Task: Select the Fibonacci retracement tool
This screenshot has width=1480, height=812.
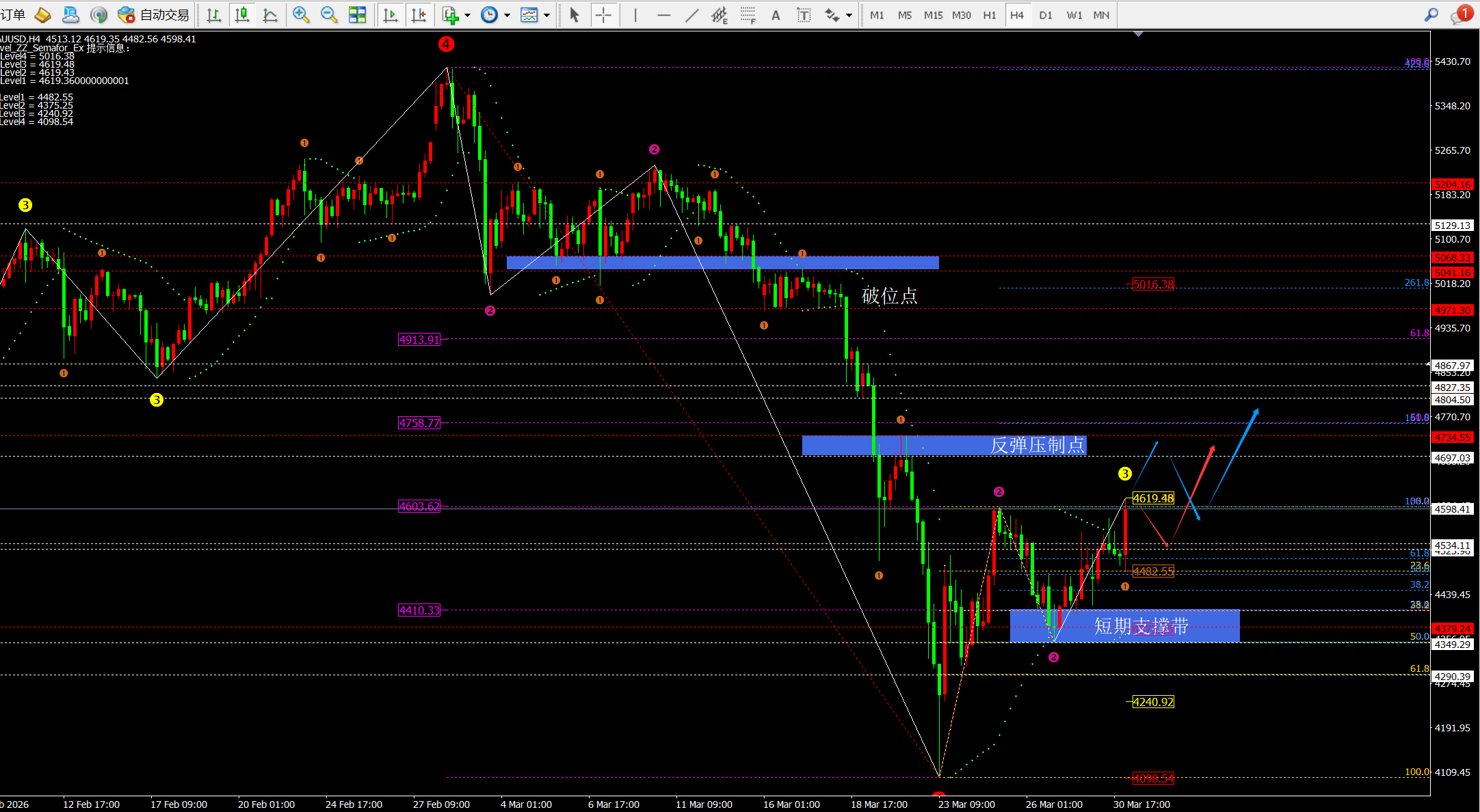Action: pos(748,14)
